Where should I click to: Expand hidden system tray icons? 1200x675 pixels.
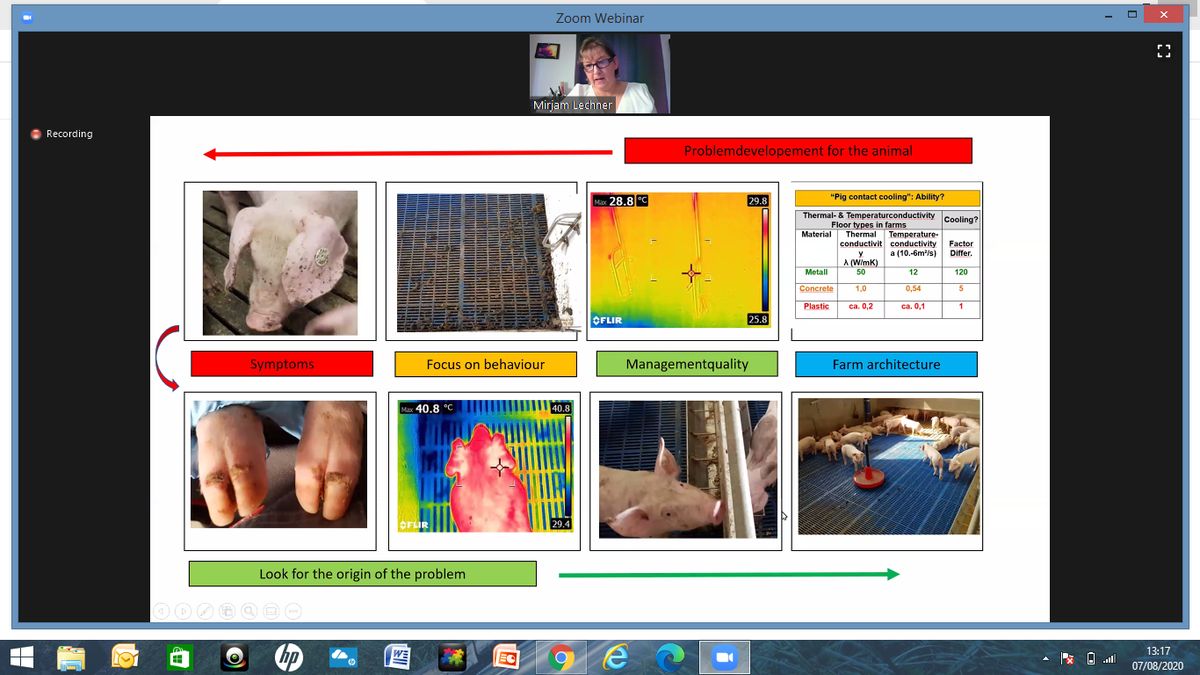pos(1046,659)
